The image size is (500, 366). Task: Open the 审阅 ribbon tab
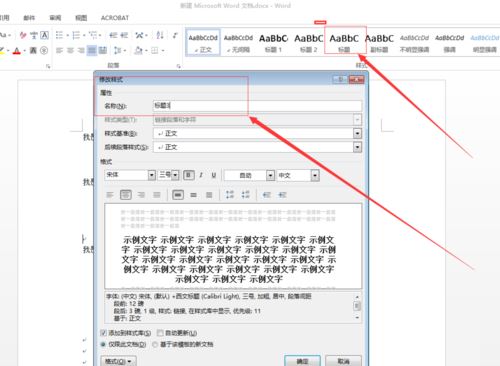coord(55,18)
